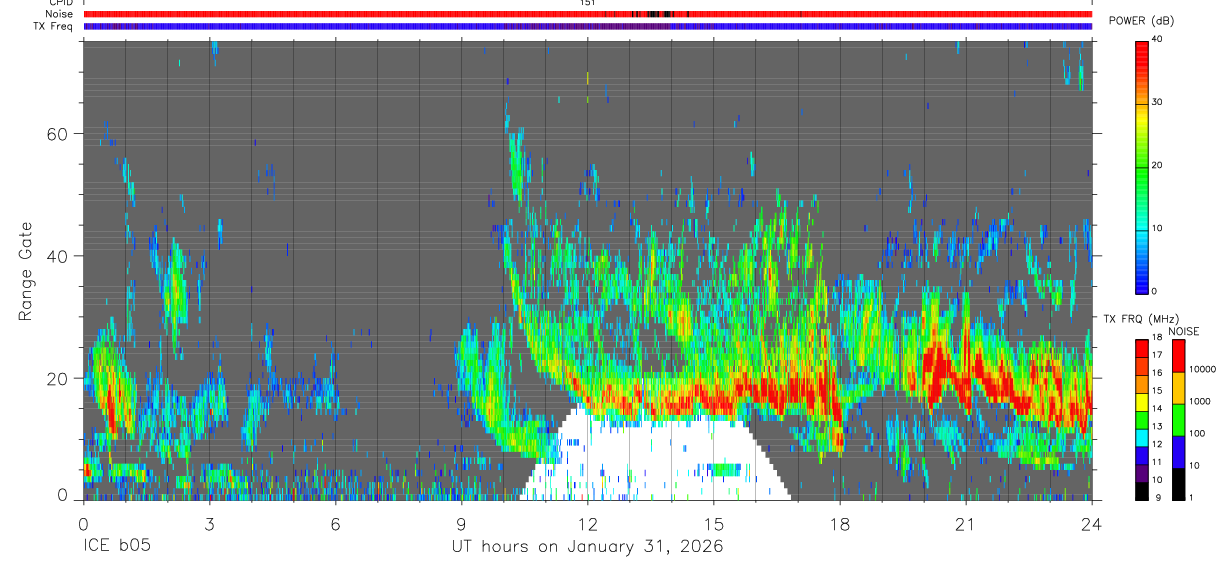Select the cyan 12 MHz frequency swatch
This screenshot has width=1228, height=567.
[x=1141, y=439]
